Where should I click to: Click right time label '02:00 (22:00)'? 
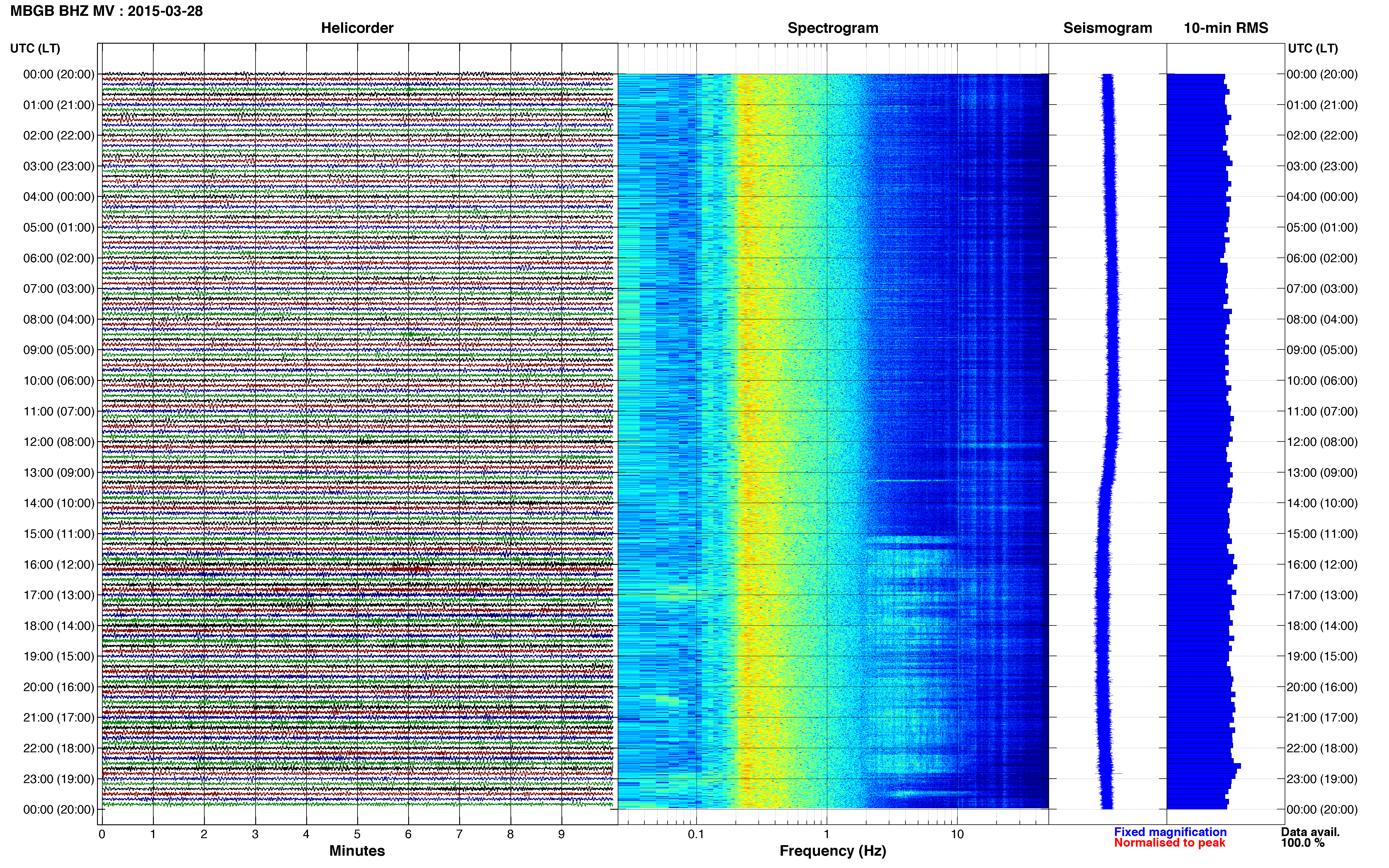(1322, 135)
